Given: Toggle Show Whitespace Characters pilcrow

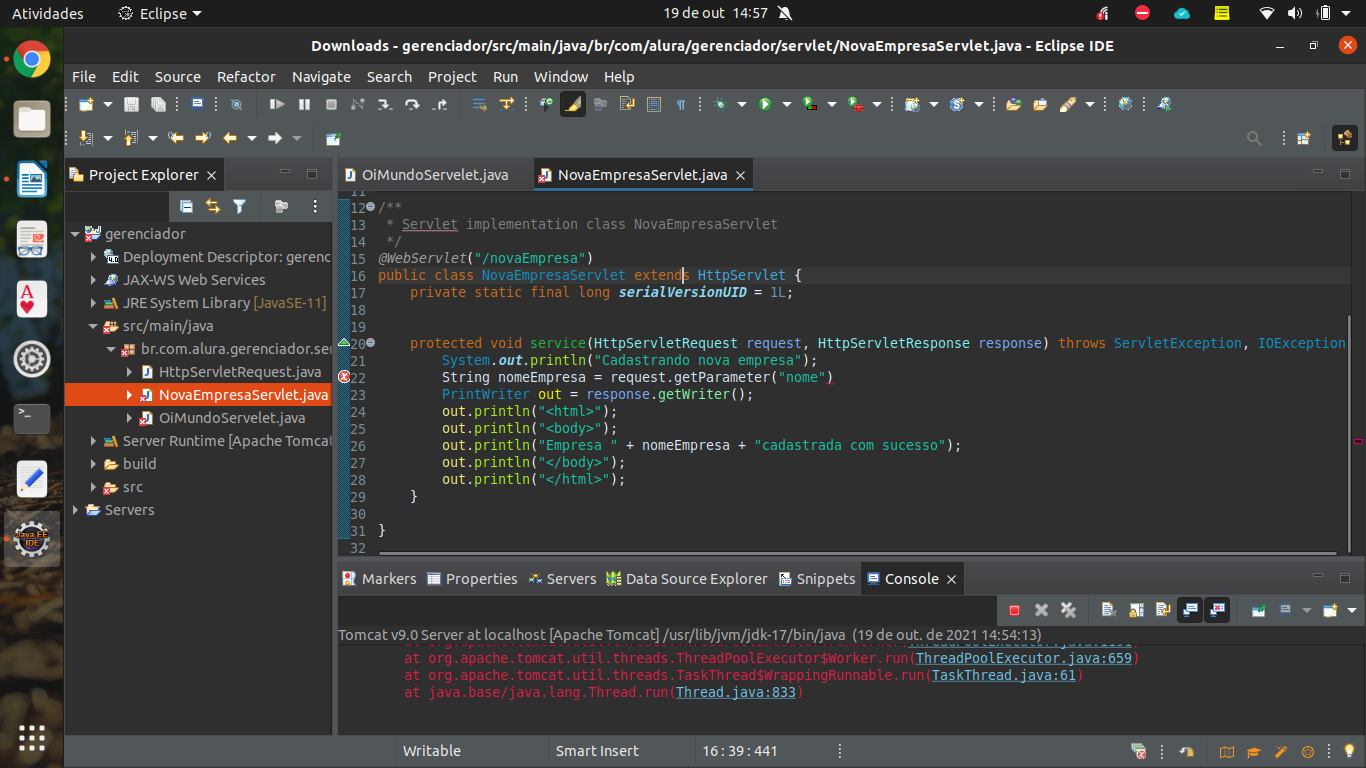Looking at the screenshot, I should [x=681, y=104].
